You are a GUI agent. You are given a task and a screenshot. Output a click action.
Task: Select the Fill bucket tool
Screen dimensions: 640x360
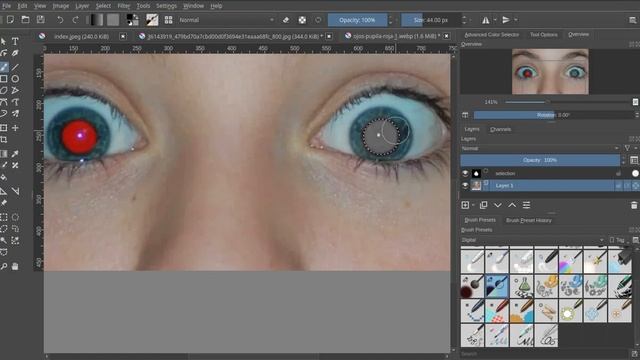coord(4,177)
